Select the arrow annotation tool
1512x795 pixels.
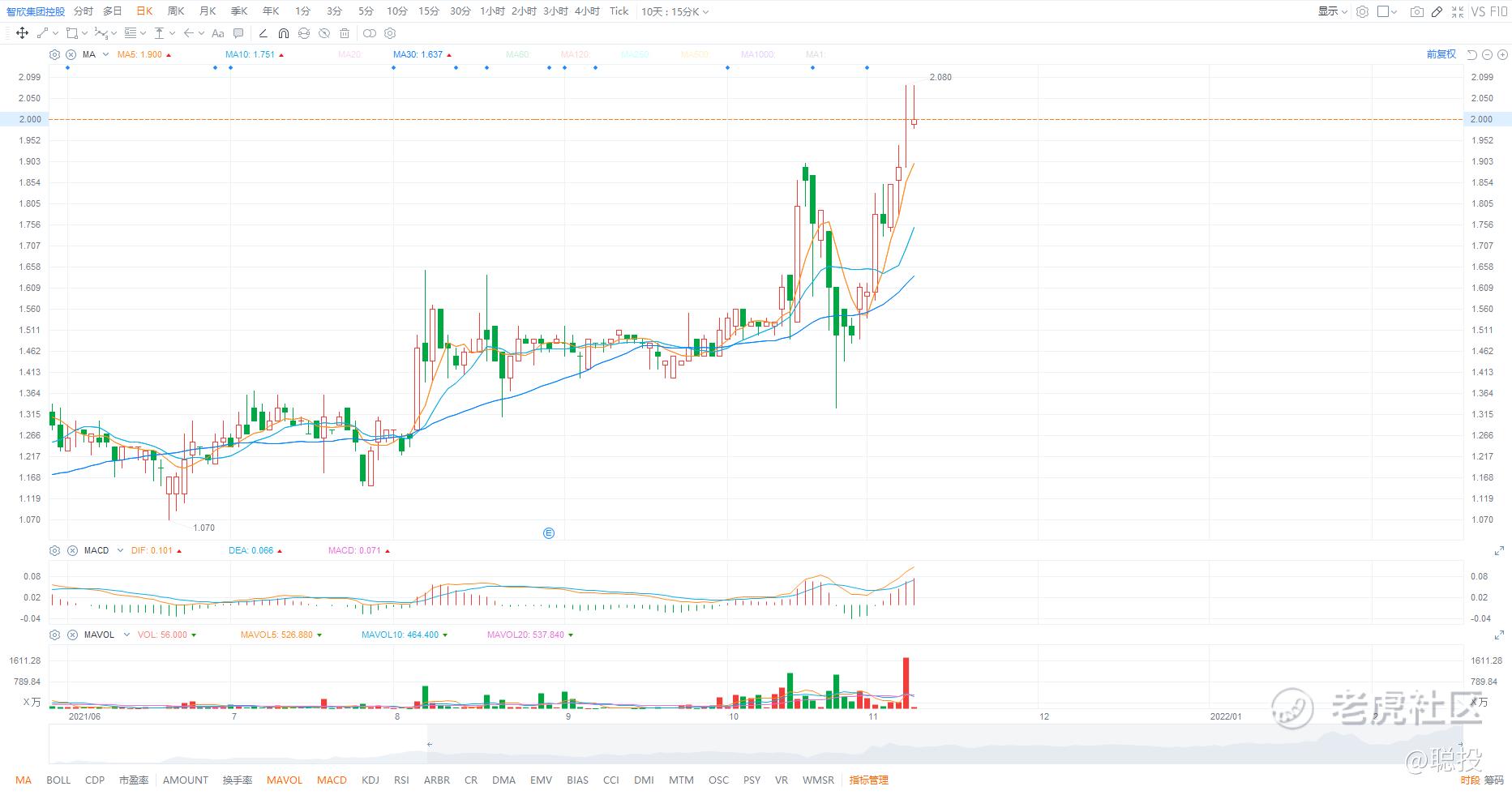coord(188,33)
